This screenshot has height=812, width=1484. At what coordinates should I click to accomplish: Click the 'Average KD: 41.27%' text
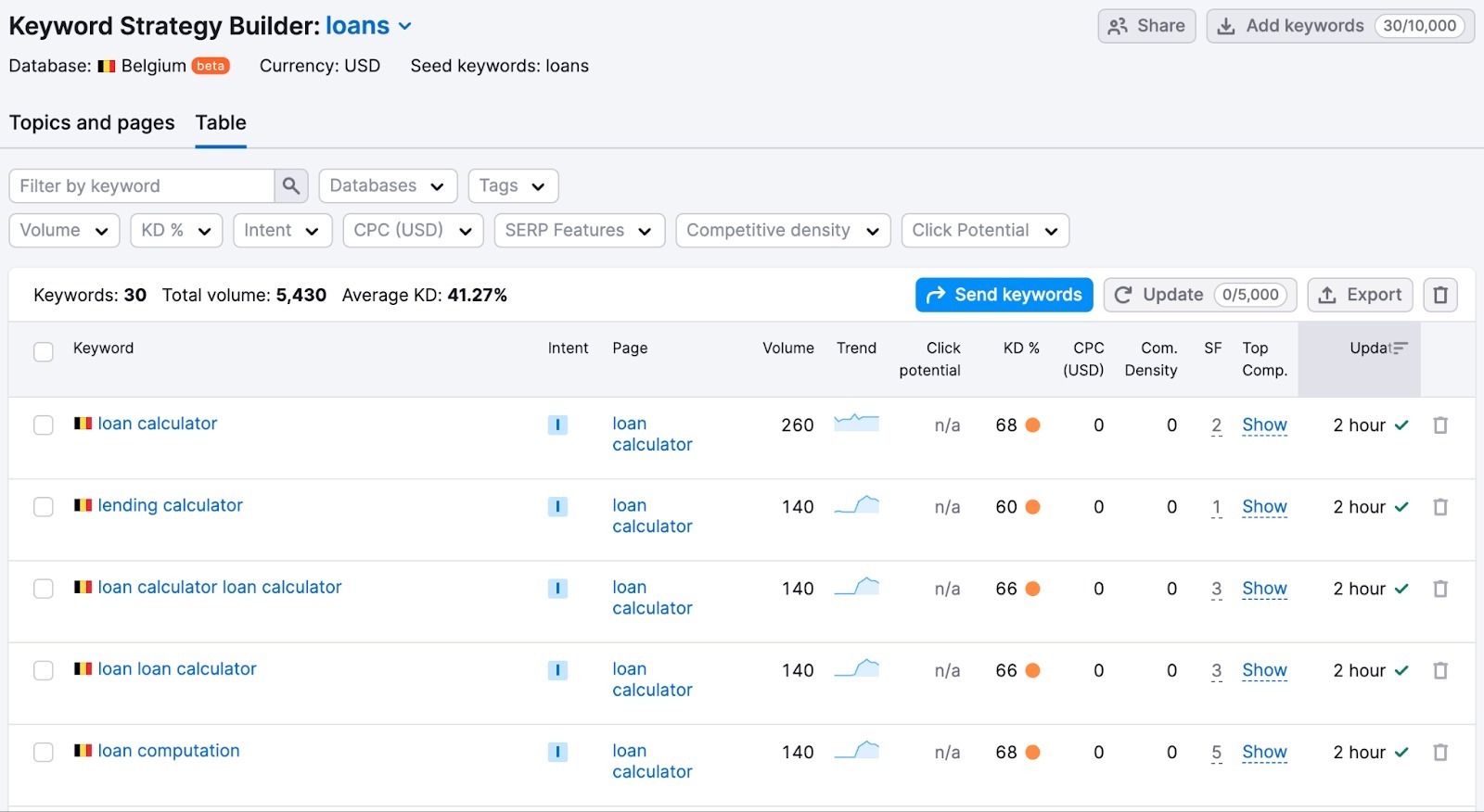(425, 295)
